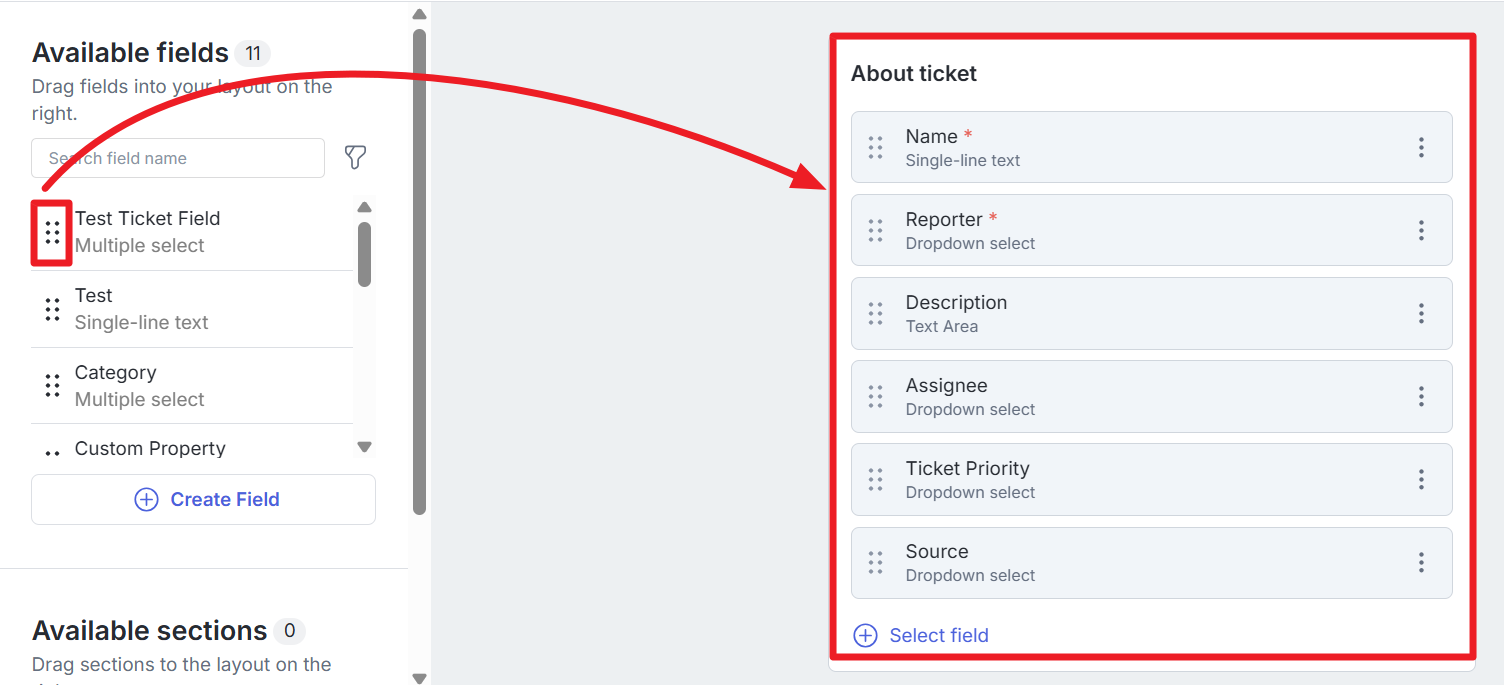Click drag handle of Ticket Priority field
The width and height of the screenshot is (1504, 685).
[876, 480]
